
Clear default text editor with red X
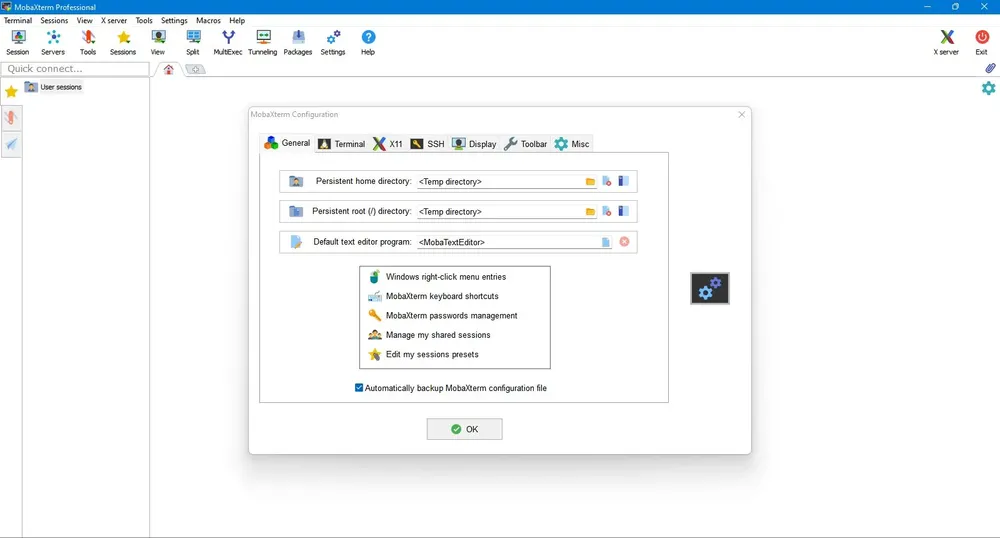pyautogui.click(x=624, y=242)
